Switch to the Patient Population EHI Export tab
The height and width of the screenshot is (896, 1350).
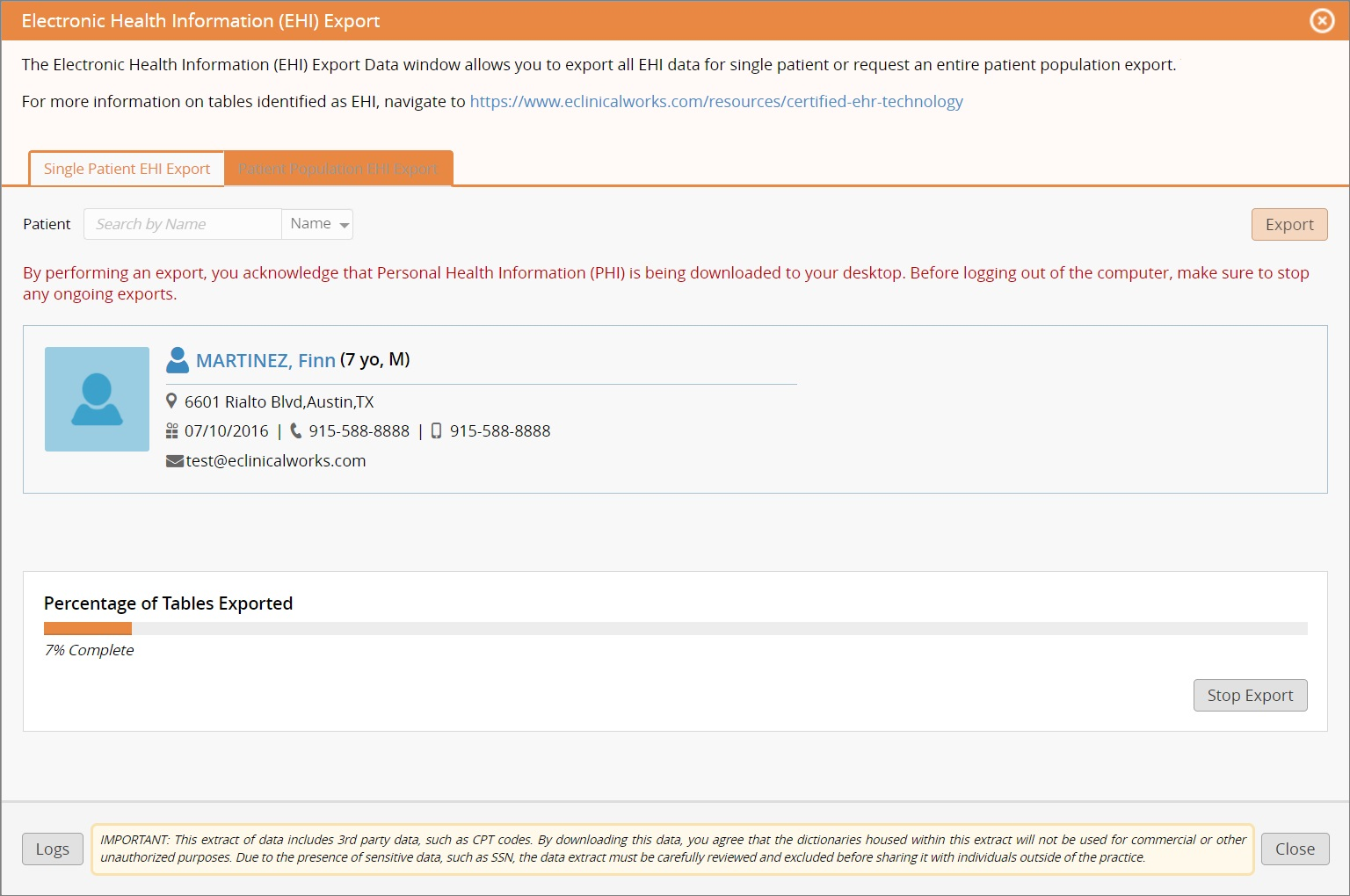click(x=338, y=169)
